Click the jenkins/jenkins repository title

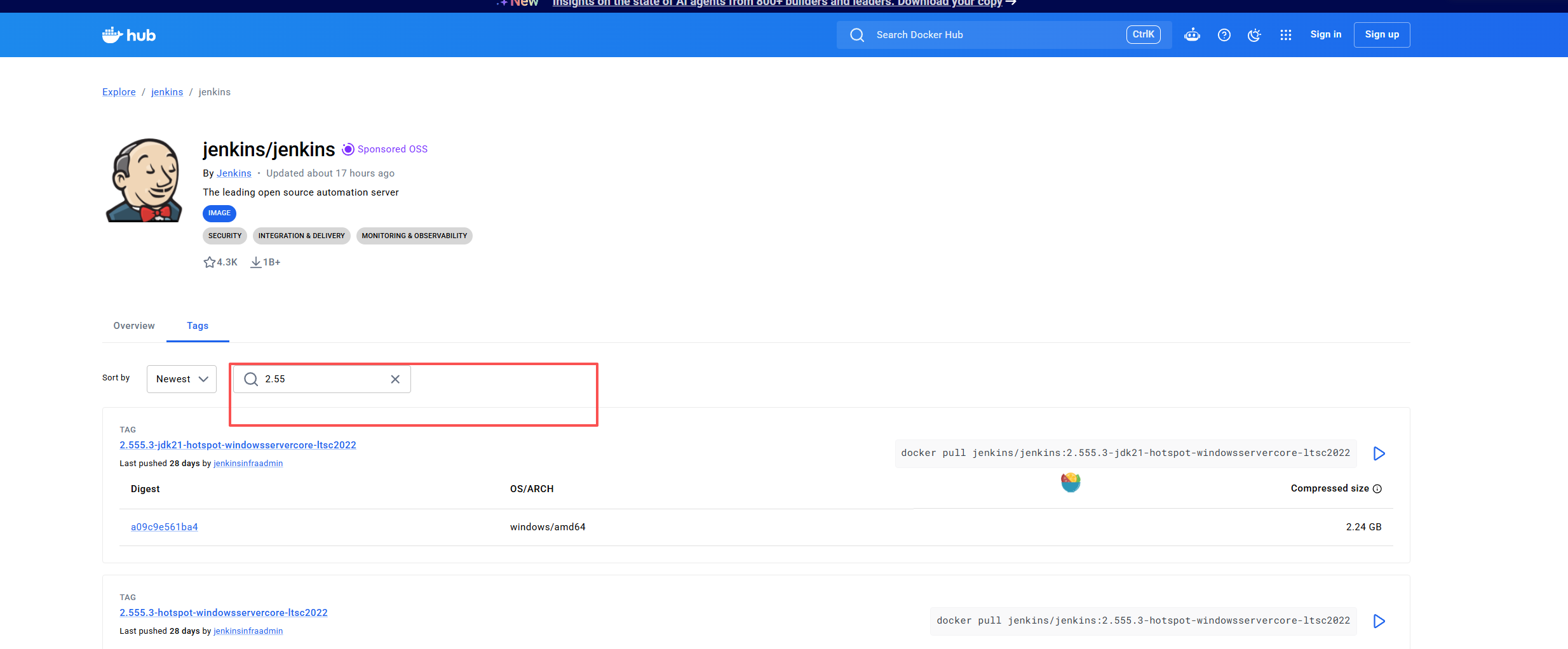[x=269, y=149]
